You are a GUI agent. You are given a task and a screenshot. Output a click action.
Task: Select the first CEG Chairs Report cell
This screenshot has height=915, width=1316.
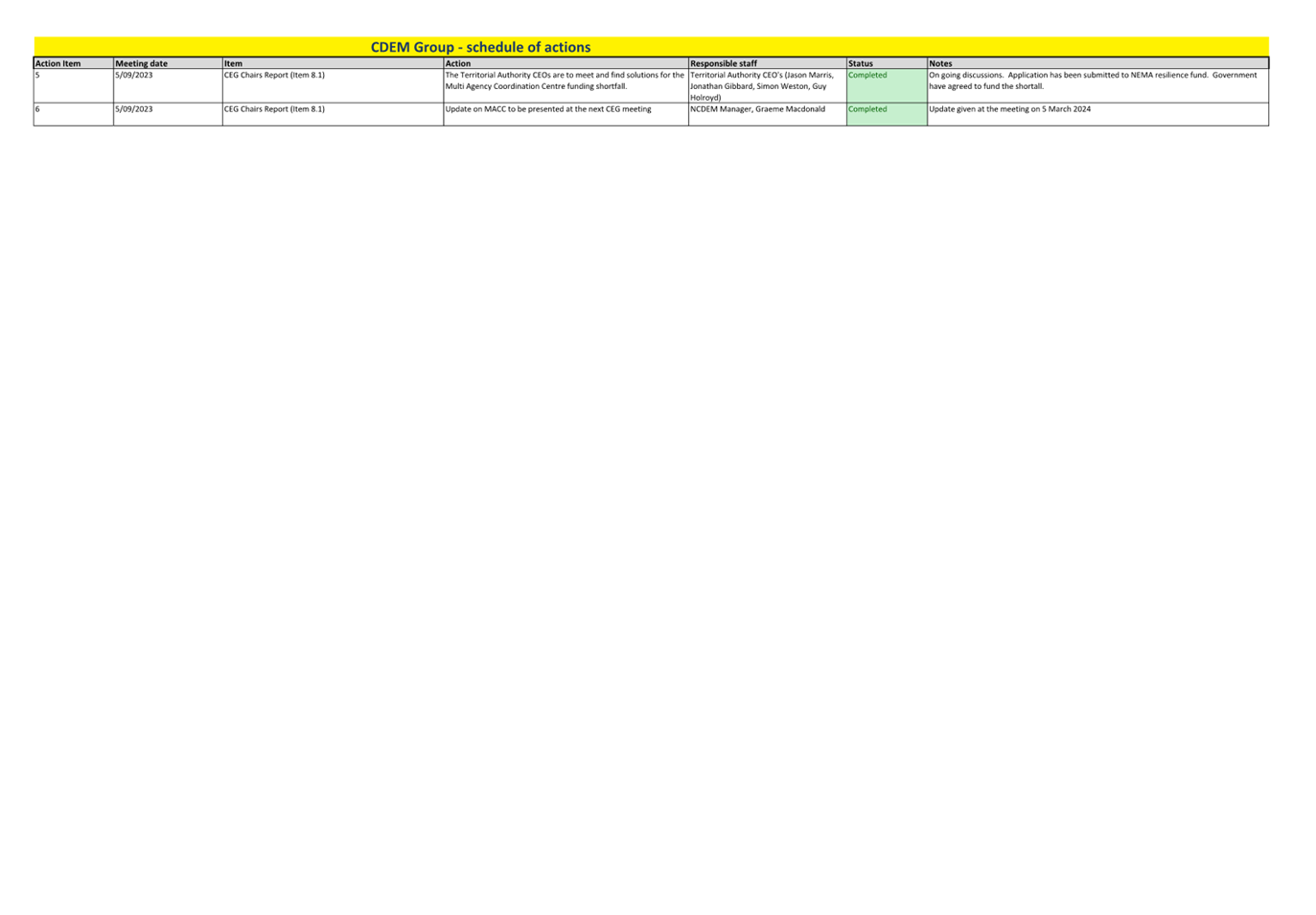pos(273,75)
